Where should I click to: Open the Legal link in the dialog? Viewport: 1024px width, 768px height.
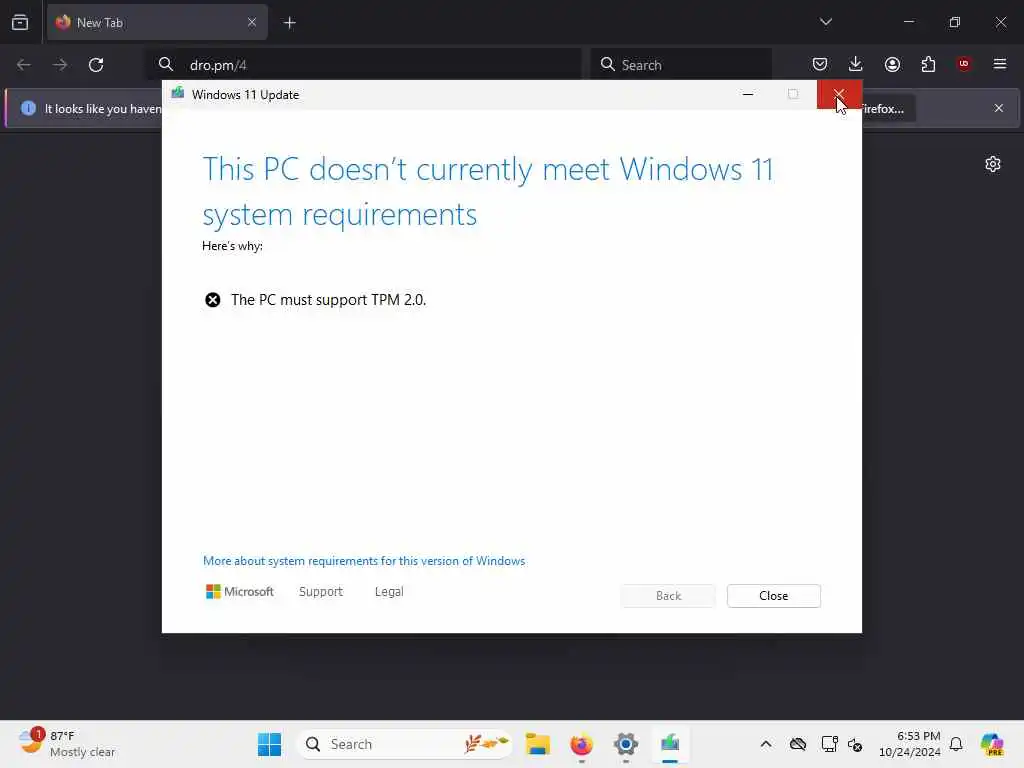click(389, 592)
